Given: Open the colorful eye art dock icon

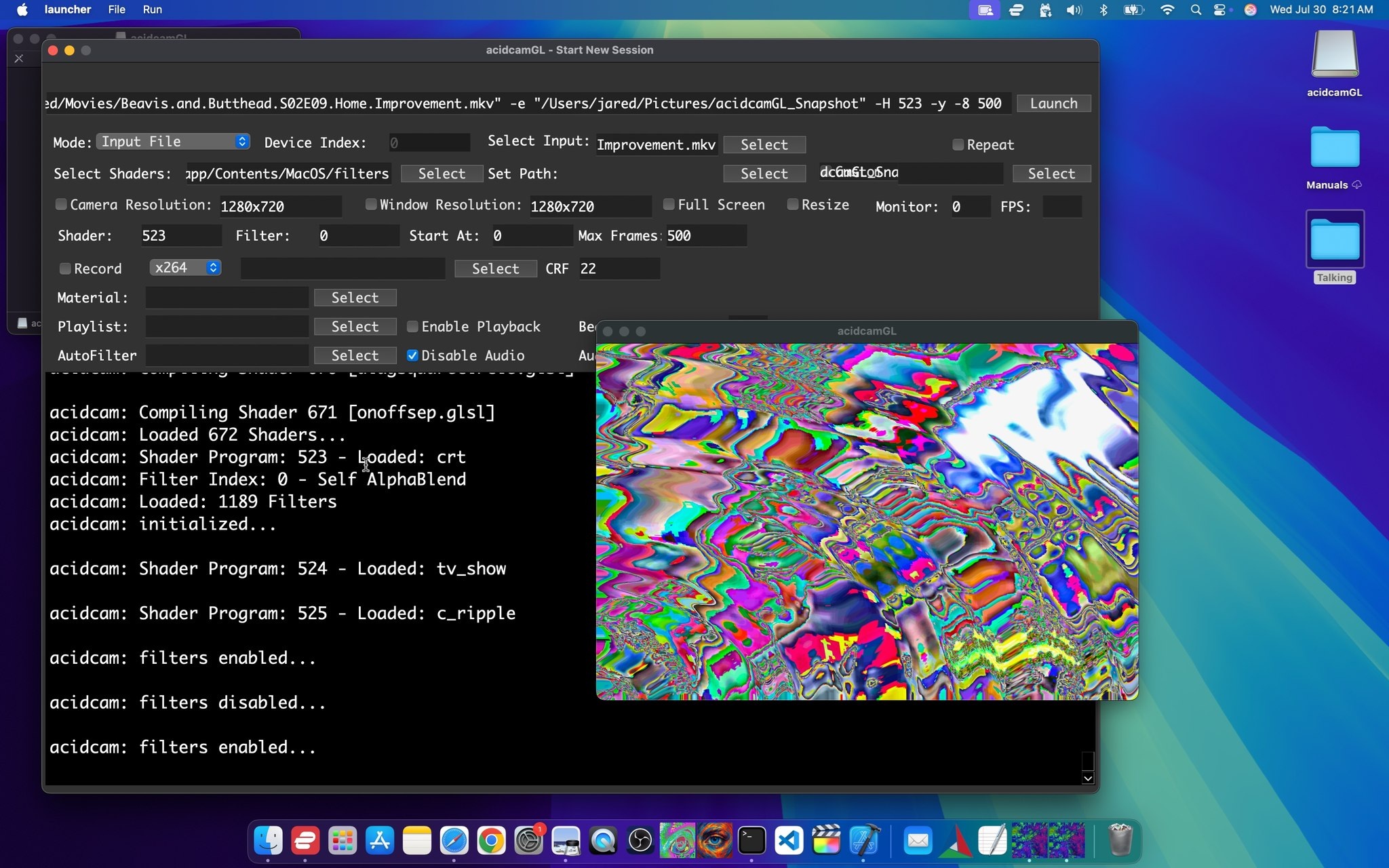Looking at the screenshot, I should pyautogui.click(x=714, y=842).
